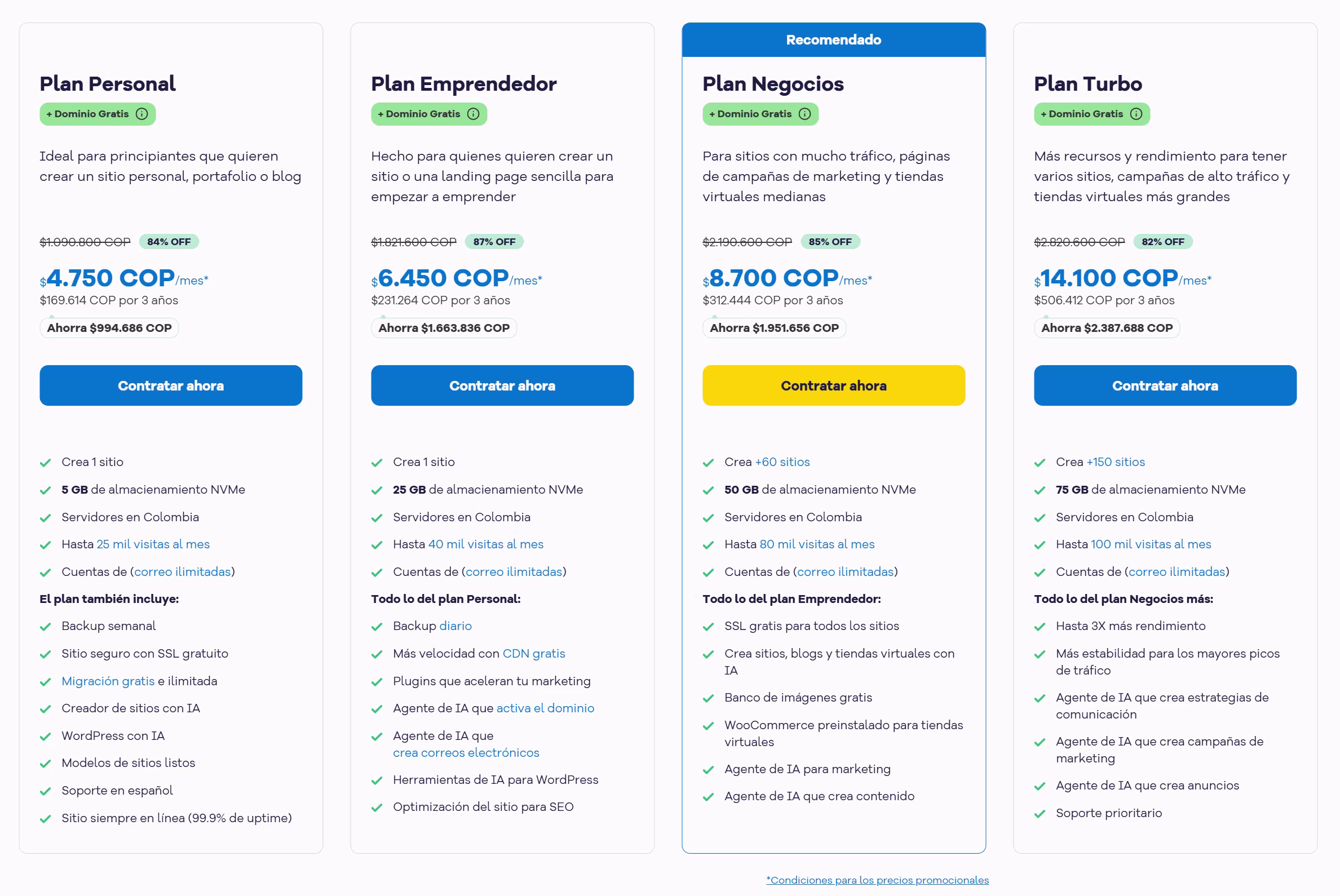Open the domain info icon on Plan Negocios
Image resolution: width=1340 pixels, height=896 pixels.
805,114
